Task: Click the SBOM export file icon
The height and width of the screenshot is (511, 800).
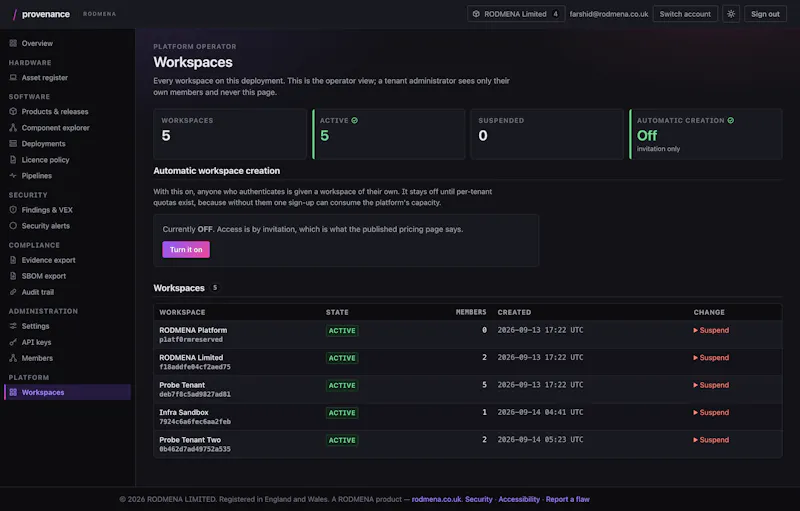Action: (13, 276)
